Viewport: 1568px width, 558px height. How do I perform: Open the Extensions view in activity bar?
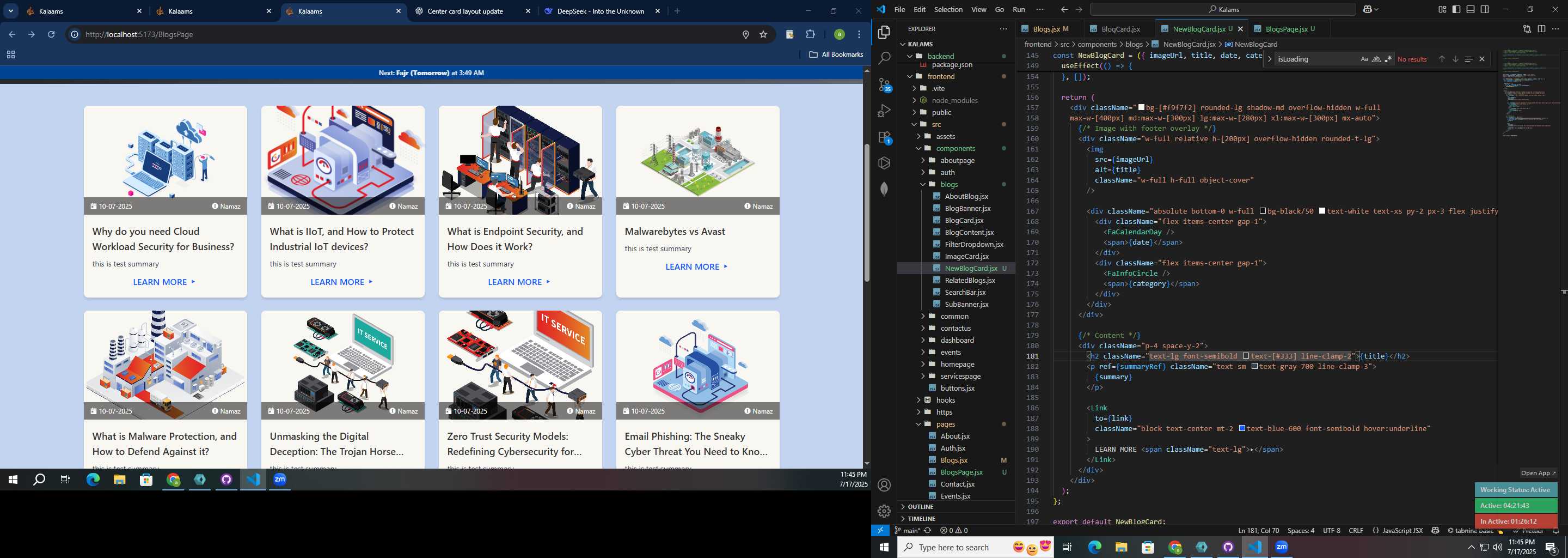point(884,137)
